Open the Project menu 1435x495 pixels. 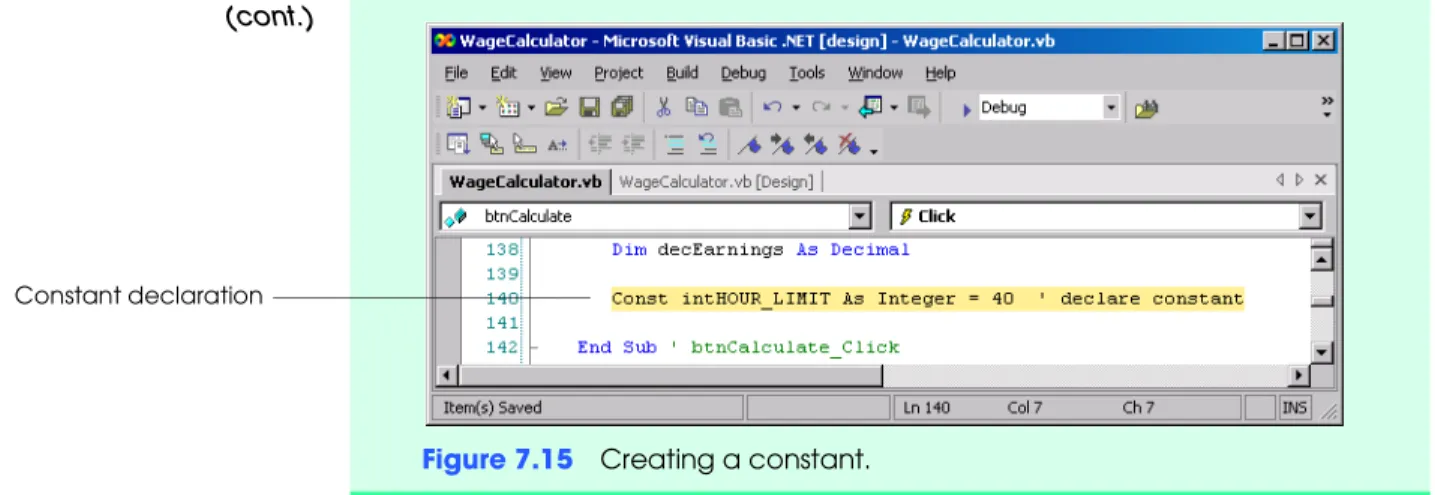619,73
